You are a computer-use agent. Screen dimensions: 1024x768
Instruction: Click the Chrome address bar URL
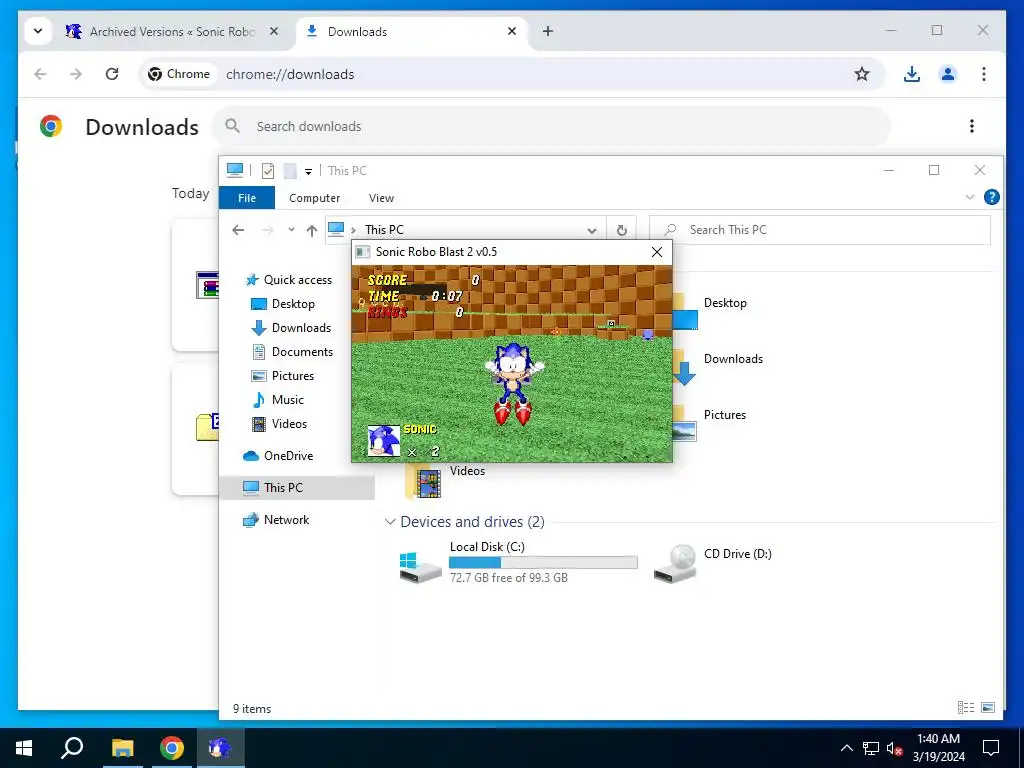(x=290, y=74)
